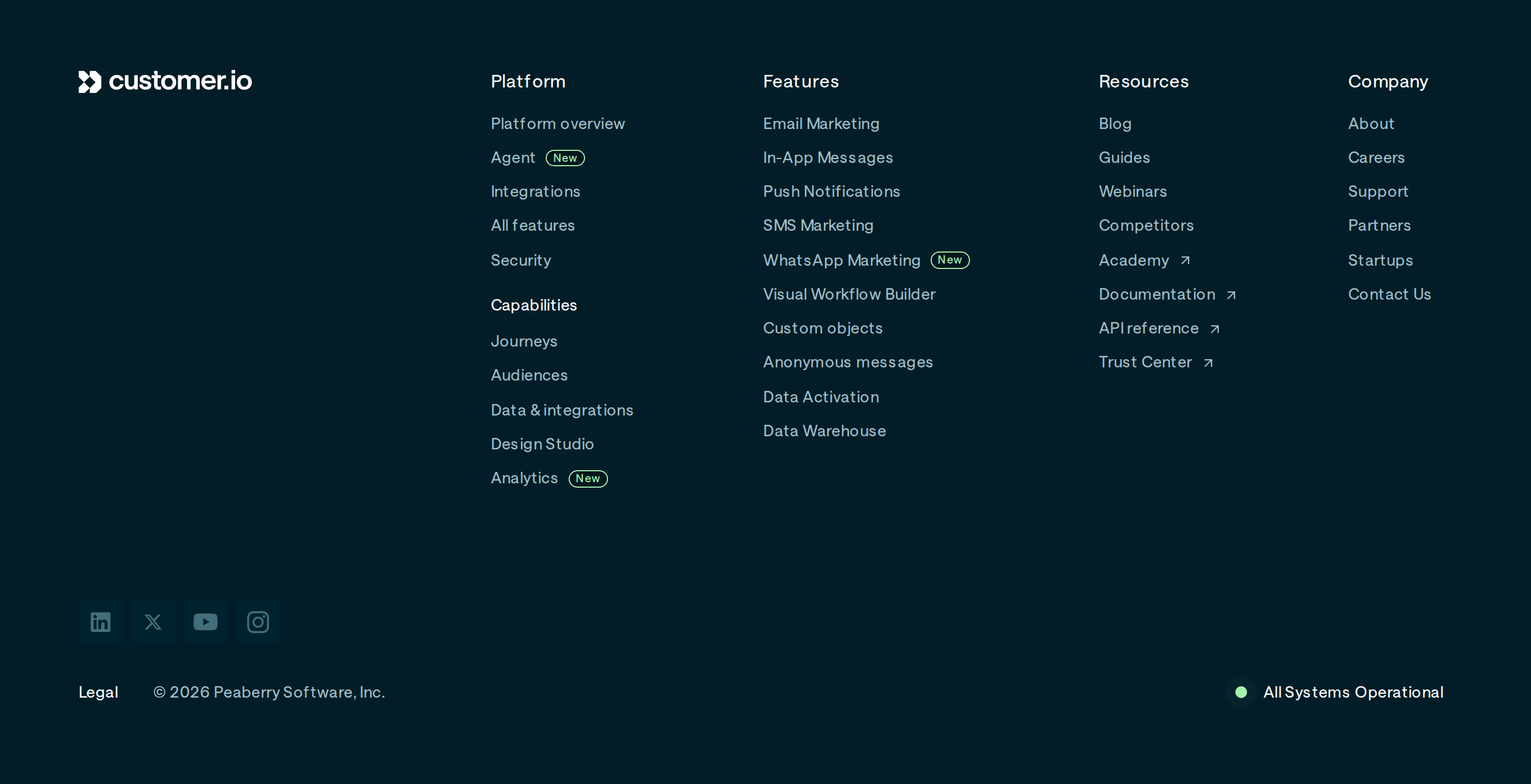The height and width of the screenshot is (784, 1531).
Task: Click the Company column heading
Action: pyautogui.click(x=1388, y=81)
